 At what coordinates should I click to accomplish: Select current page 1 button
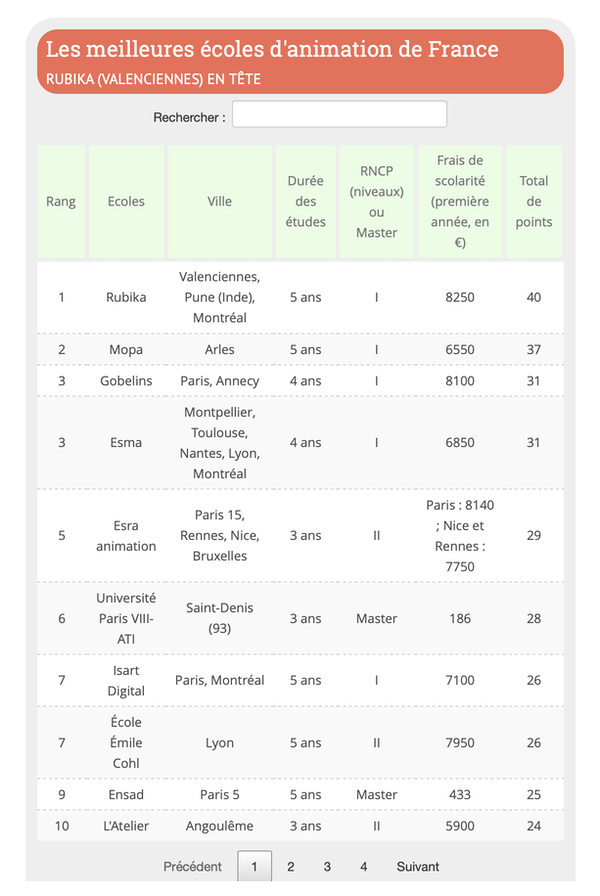(254, 866)
